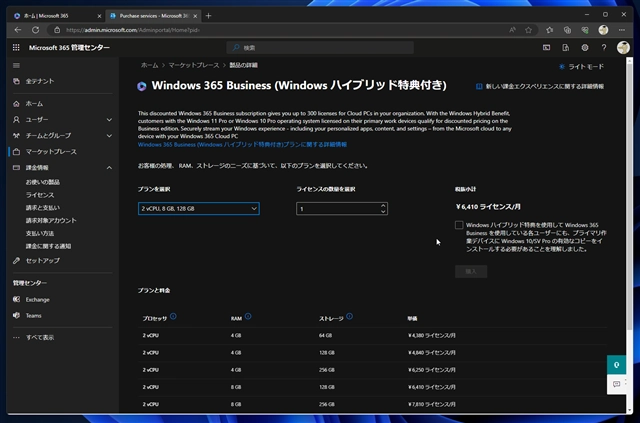Open the teal help assistant button

pyautogui.click(x=616, y=365)
